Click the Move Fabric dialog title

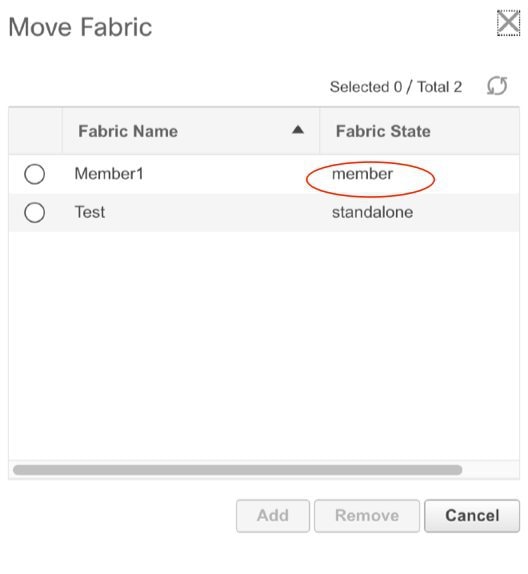click(80, 27)
